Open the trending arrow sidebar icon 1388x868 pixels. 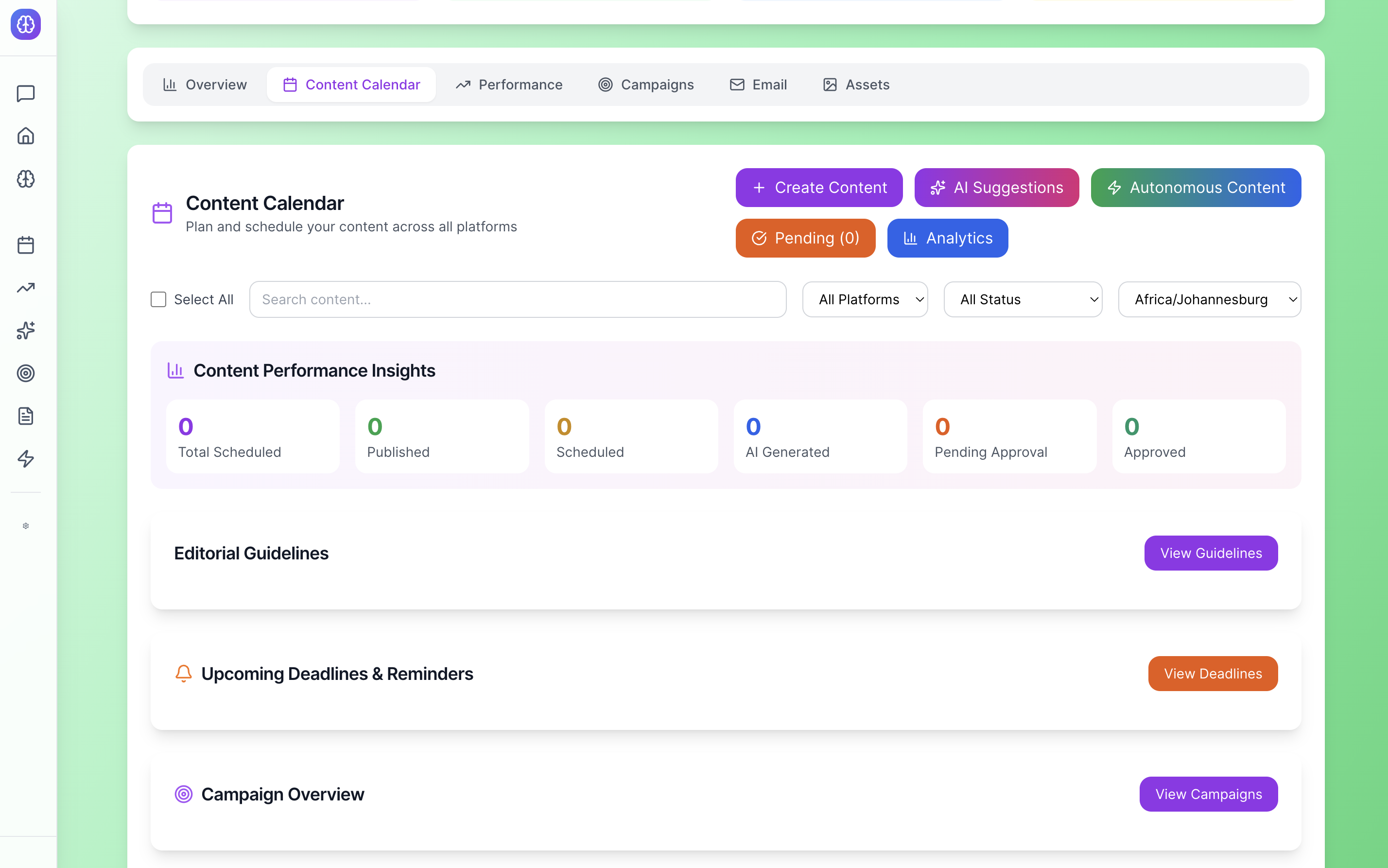(x=26, y=288)
